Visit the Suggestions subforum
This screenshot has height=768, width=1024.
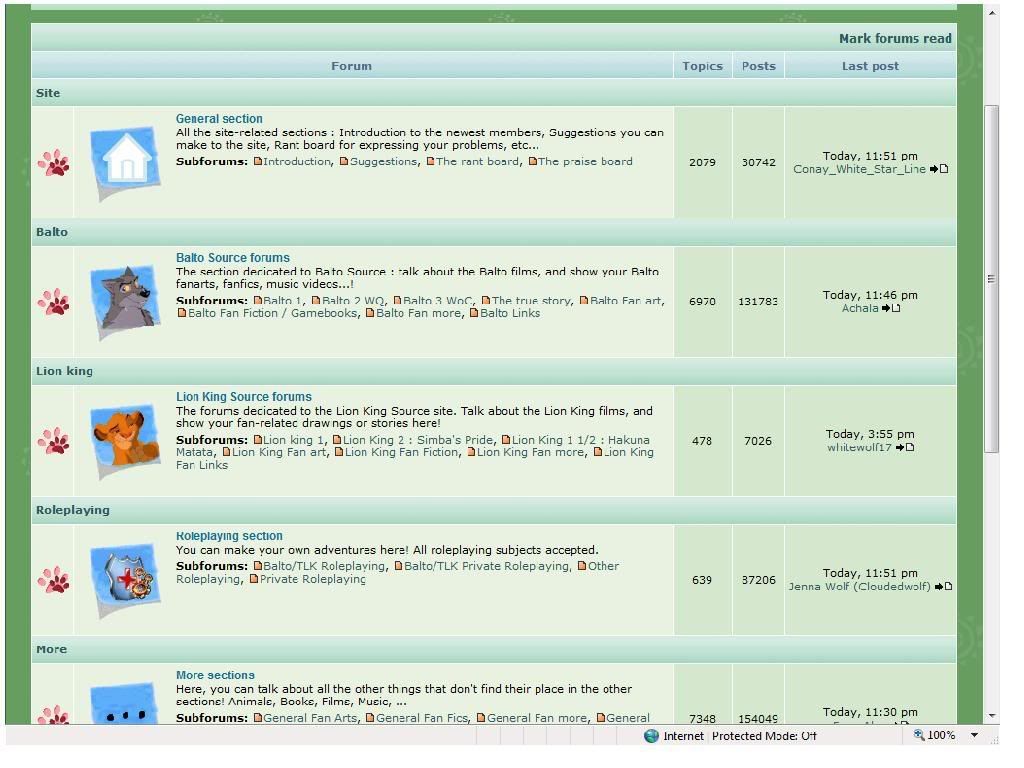(383, 161)
